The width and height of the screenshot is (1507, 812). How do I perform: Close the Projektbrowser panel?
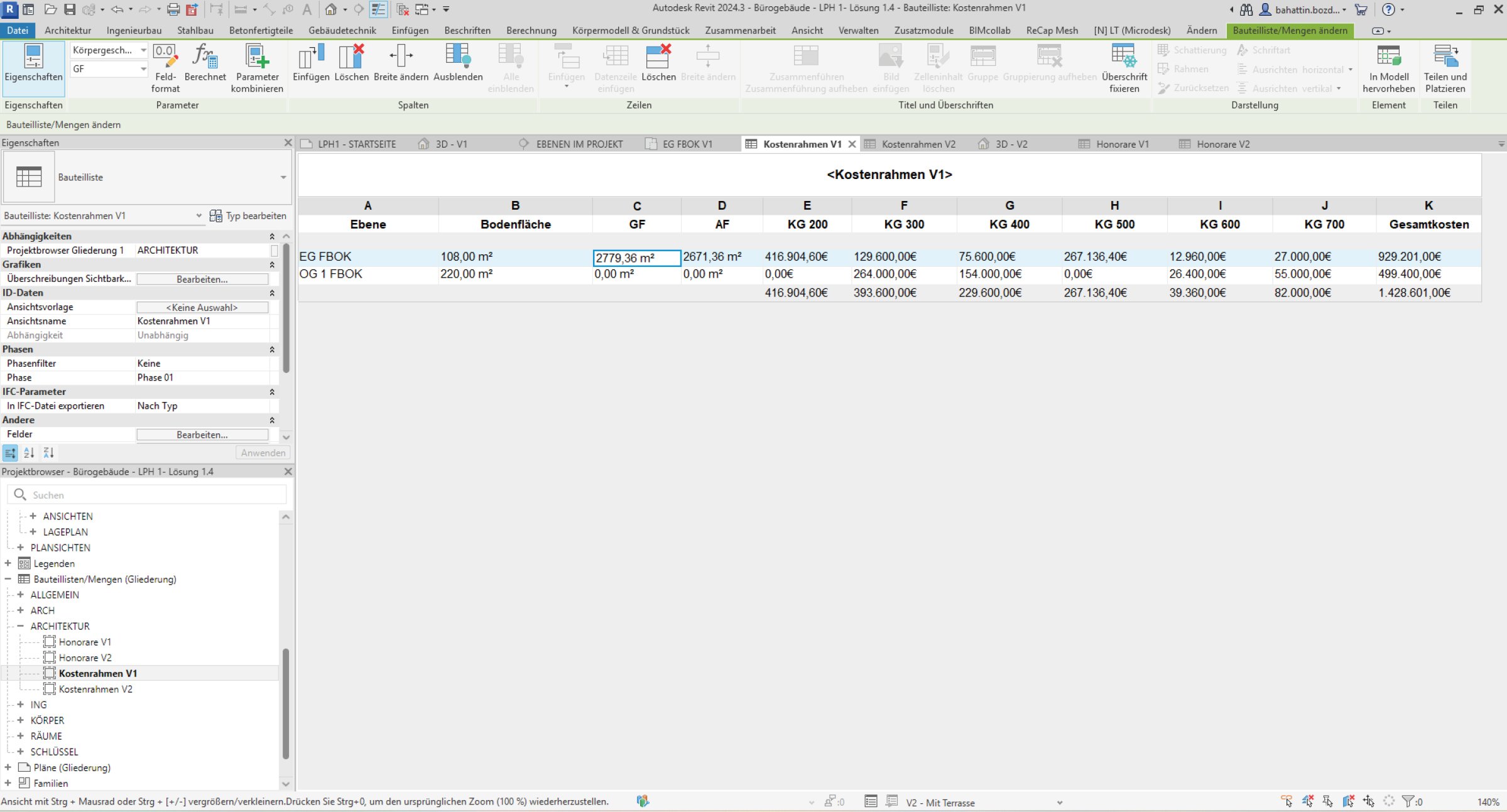(x=288, y=471)
